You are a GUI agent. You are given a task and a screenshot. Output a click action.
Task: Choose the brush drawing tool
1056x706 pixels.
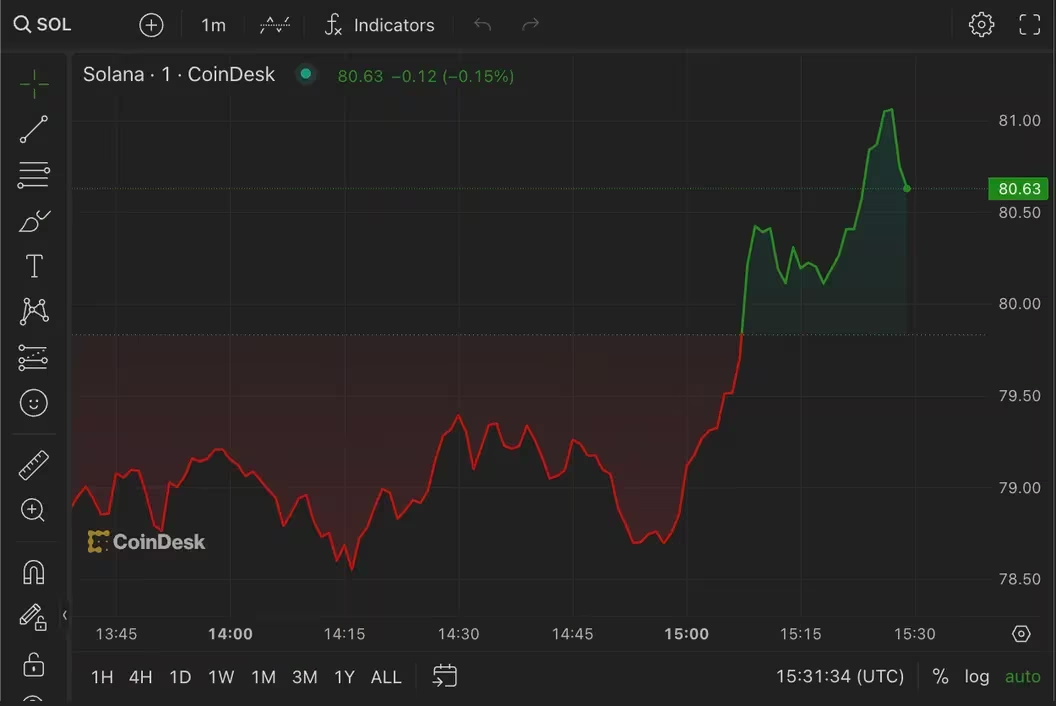click(x=34, y=221)
